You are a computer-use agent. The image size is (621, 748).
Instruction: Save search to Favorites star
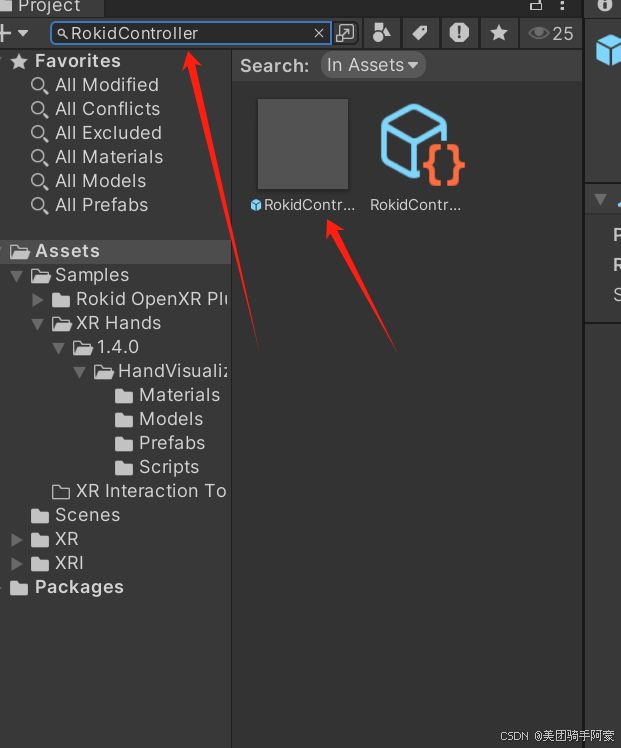[x=499, y=33]
